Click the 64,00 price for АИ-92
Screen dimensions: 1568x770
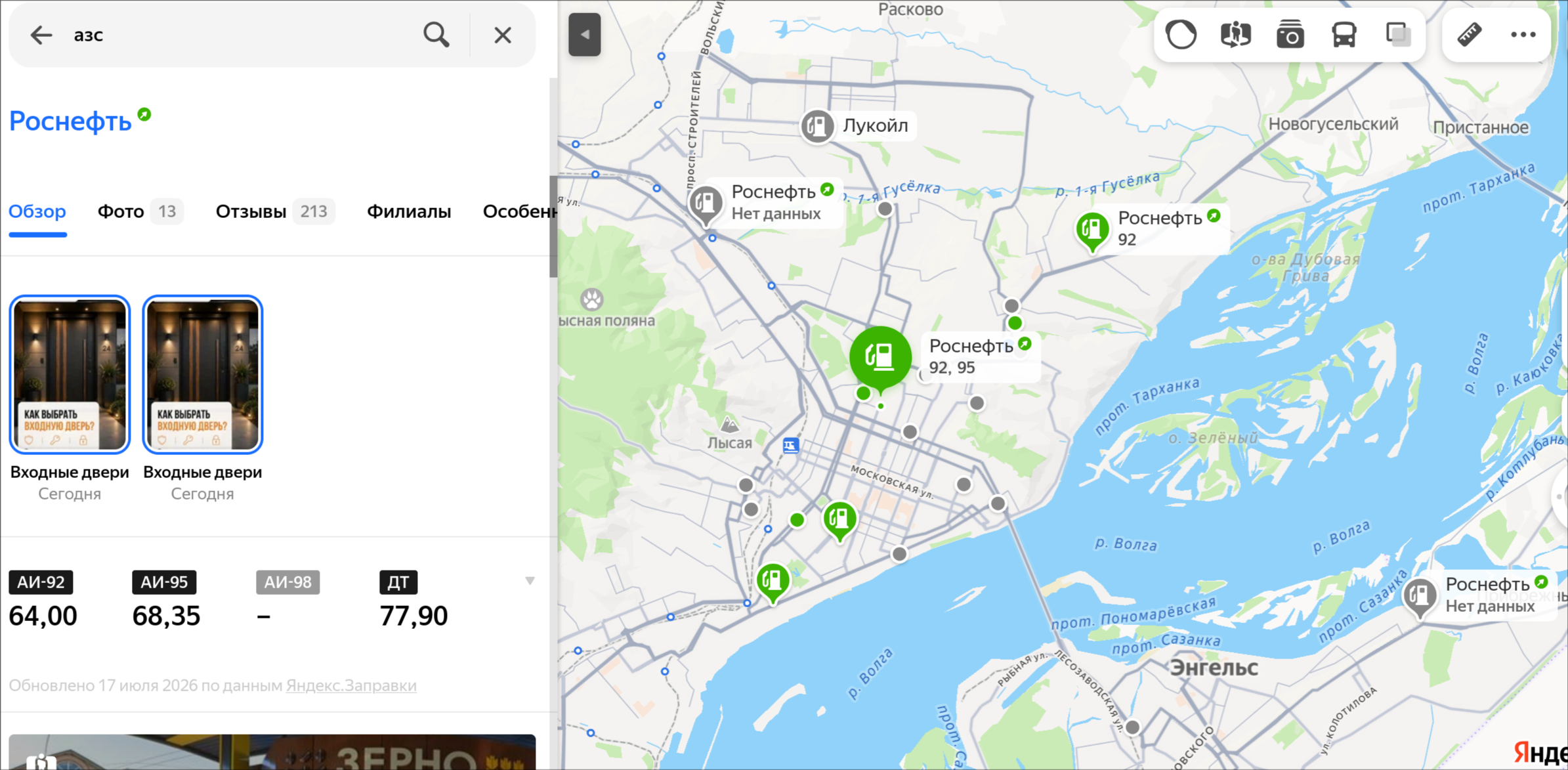click(x=43, y=616)
